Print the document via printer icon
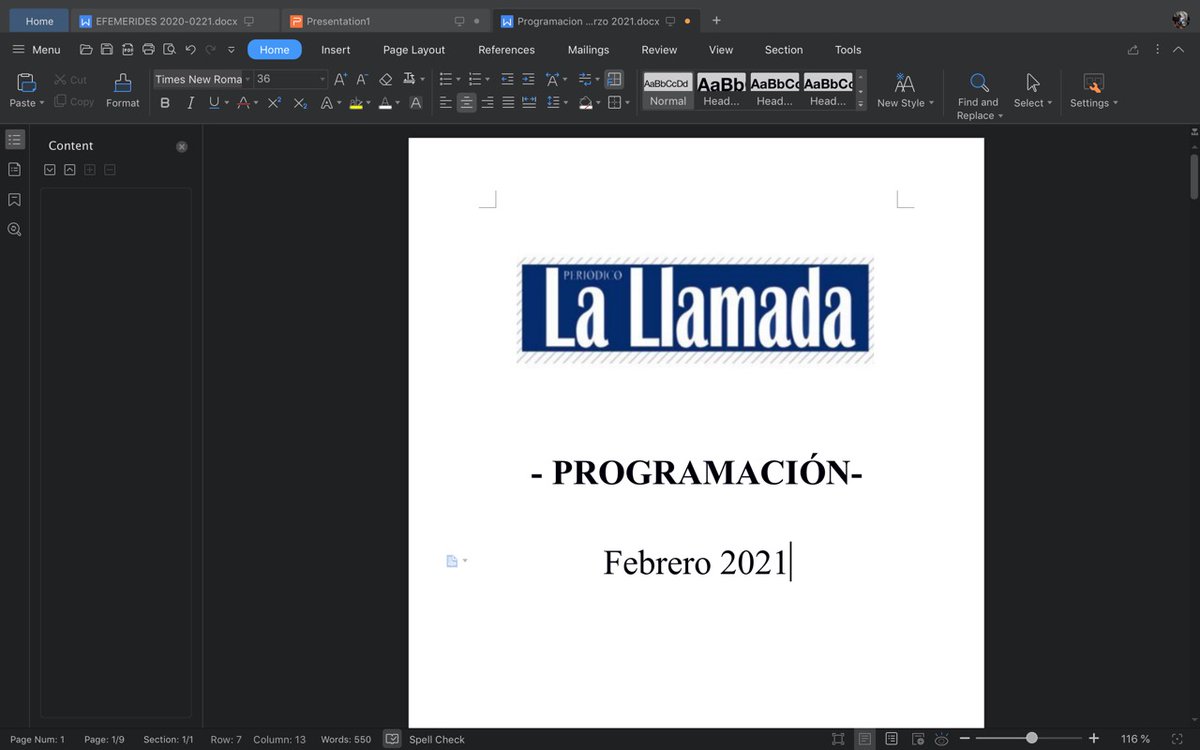Image resolution: width=1200 pixels, height=750 pixels. (x=149, y=50)
